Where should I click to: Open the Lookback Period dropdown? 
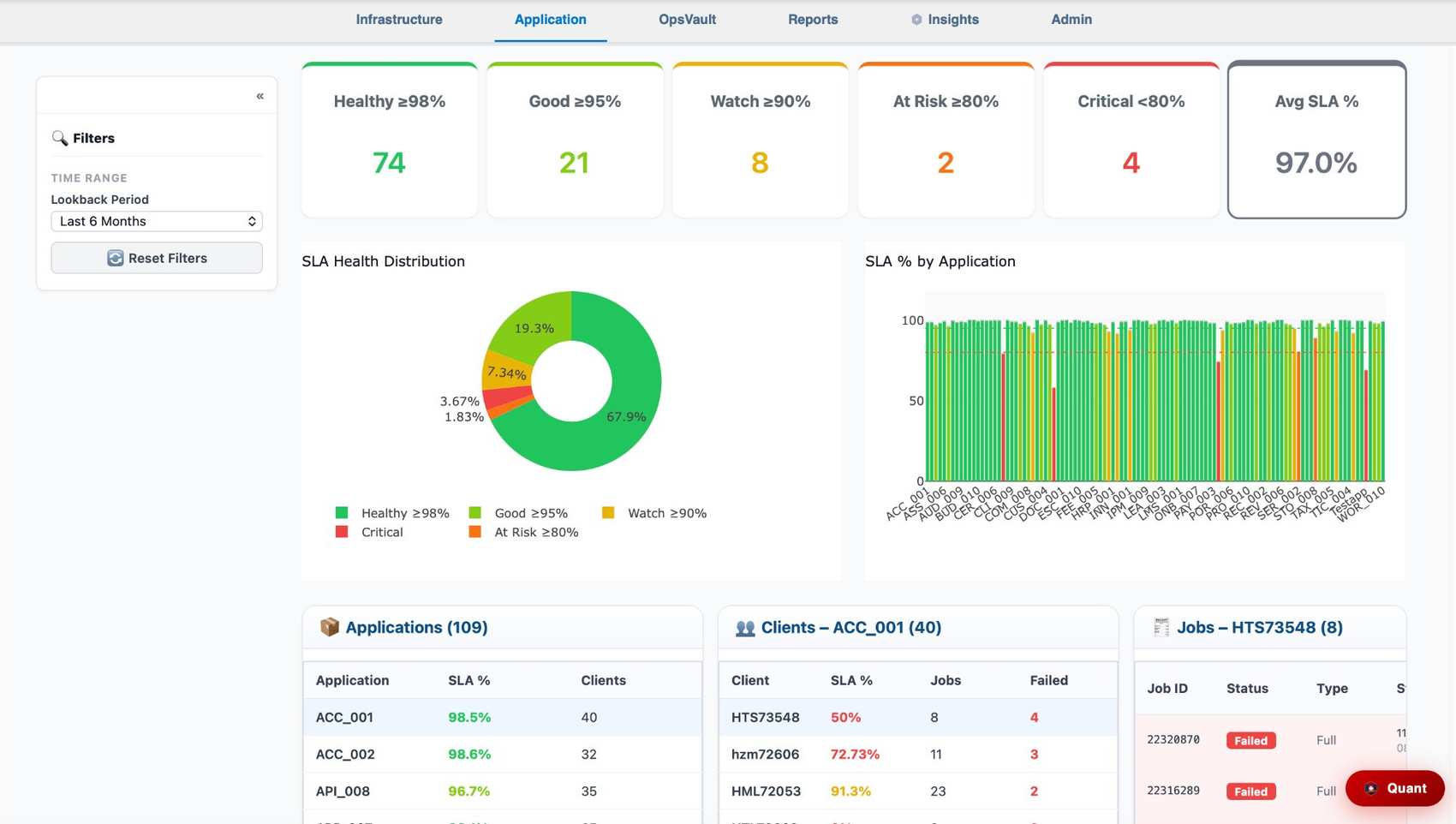(157, 221)
